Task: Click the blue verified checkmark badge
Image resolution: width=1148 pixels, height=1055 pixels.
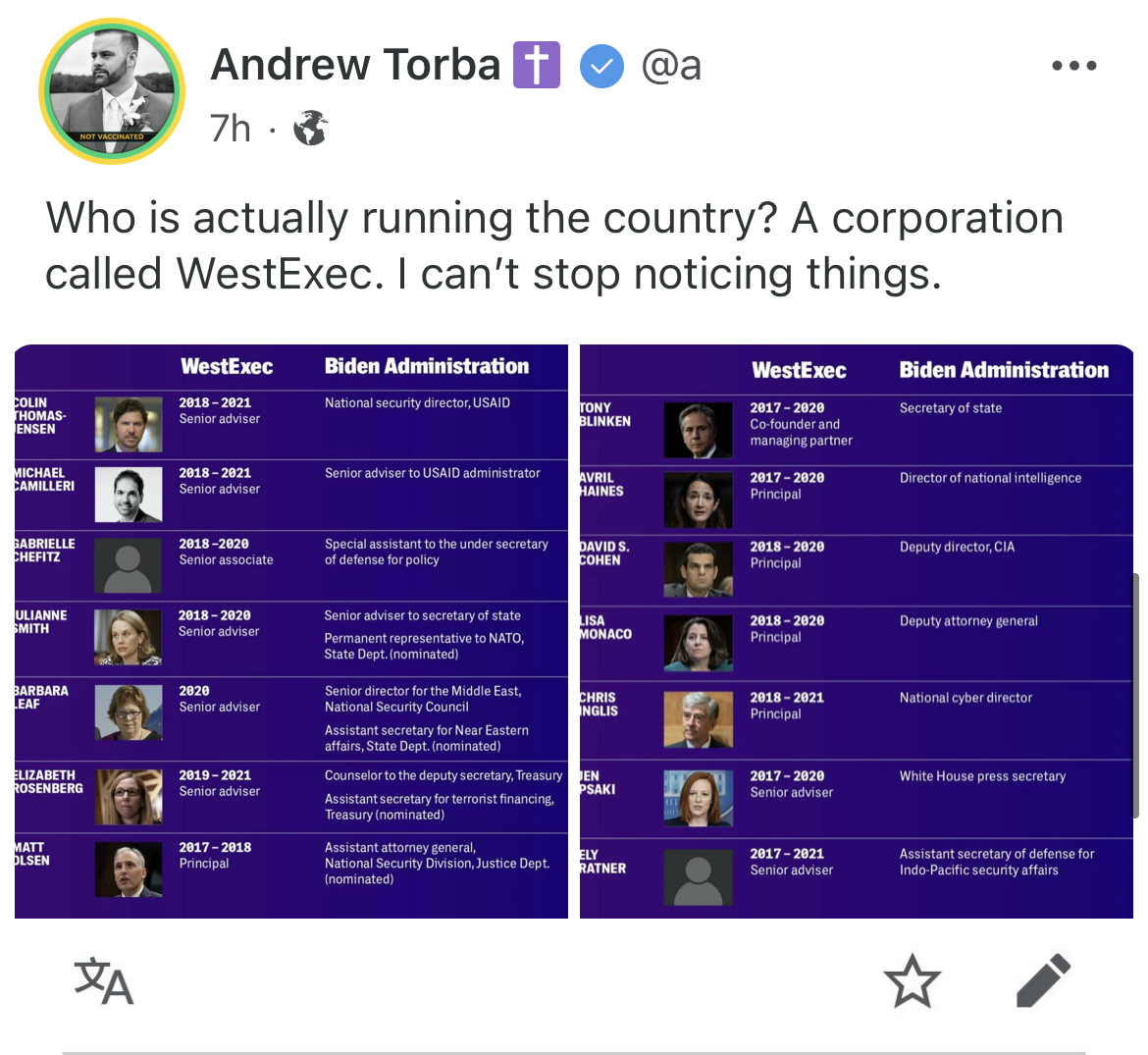Action: click(x=601, y=66)
